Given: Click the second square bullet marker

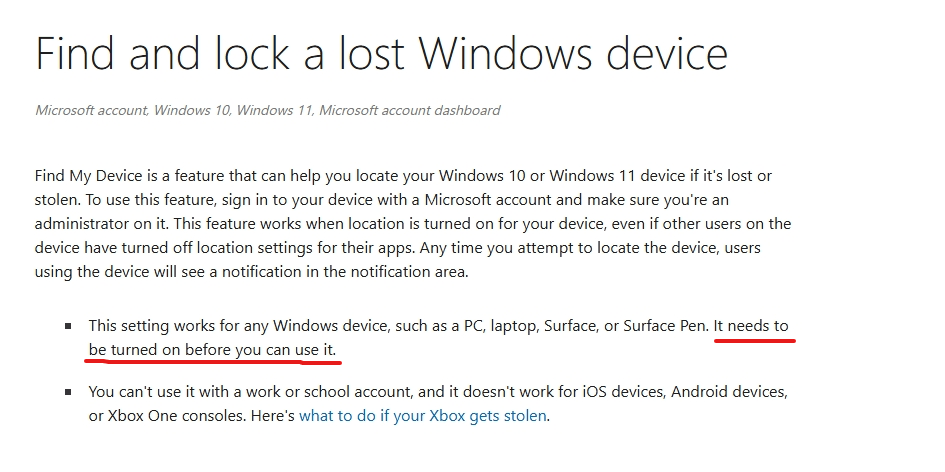Looking at the screenshot, I should [68, 391].
